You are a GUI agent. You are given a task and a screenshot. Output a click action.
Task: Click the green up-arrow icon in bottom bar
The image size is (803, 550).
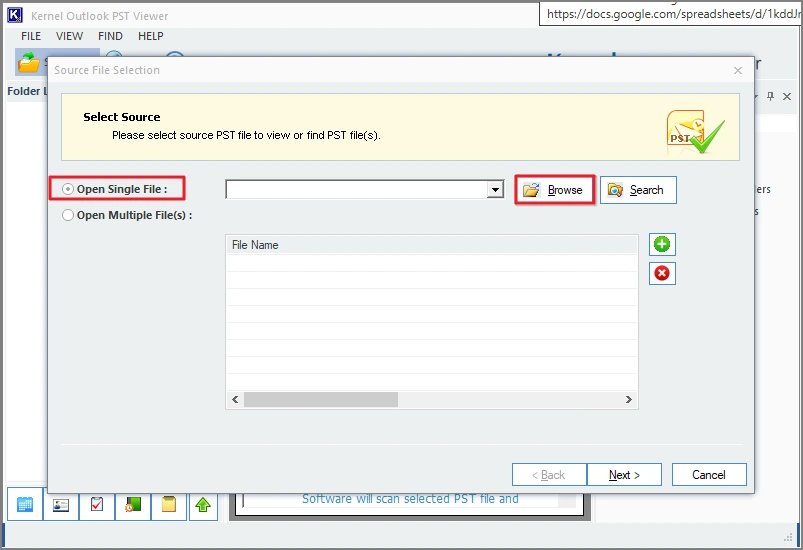click(203, 505)
